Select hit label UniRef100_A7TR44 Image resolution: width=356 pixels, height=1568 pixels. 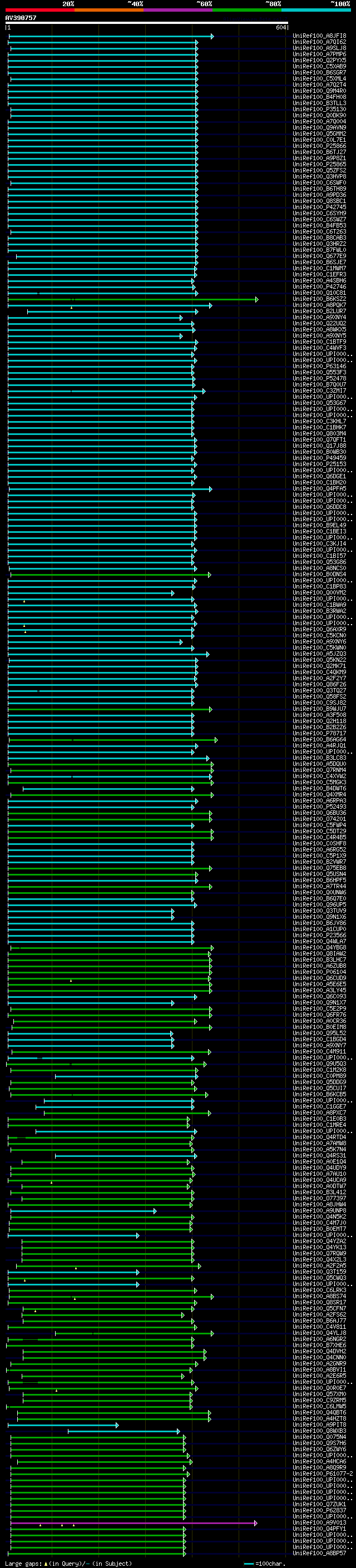pos(319,886)
